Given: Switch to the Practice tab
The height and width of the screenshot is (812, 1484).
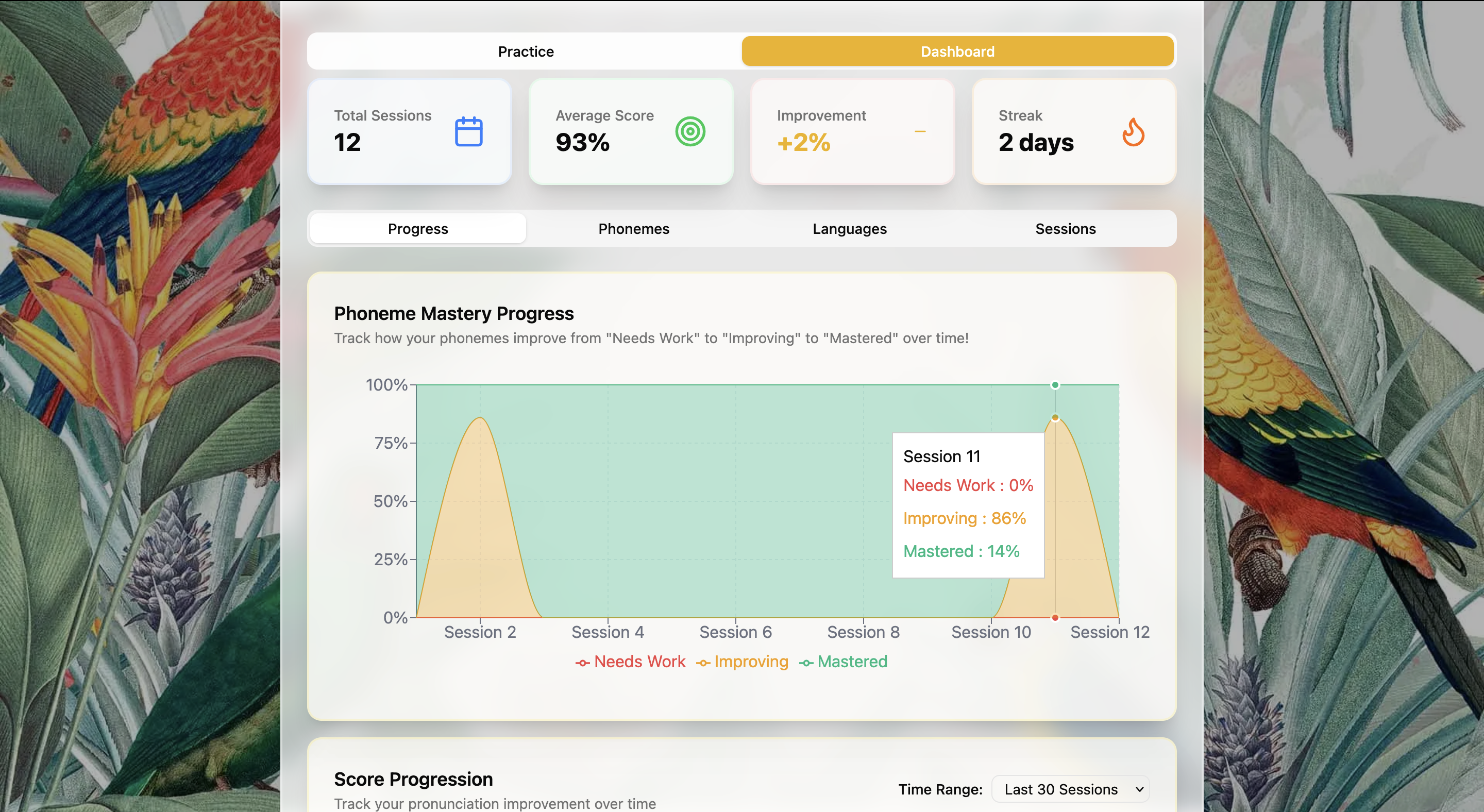Looking at the screenshot, I should pos(526,51).
